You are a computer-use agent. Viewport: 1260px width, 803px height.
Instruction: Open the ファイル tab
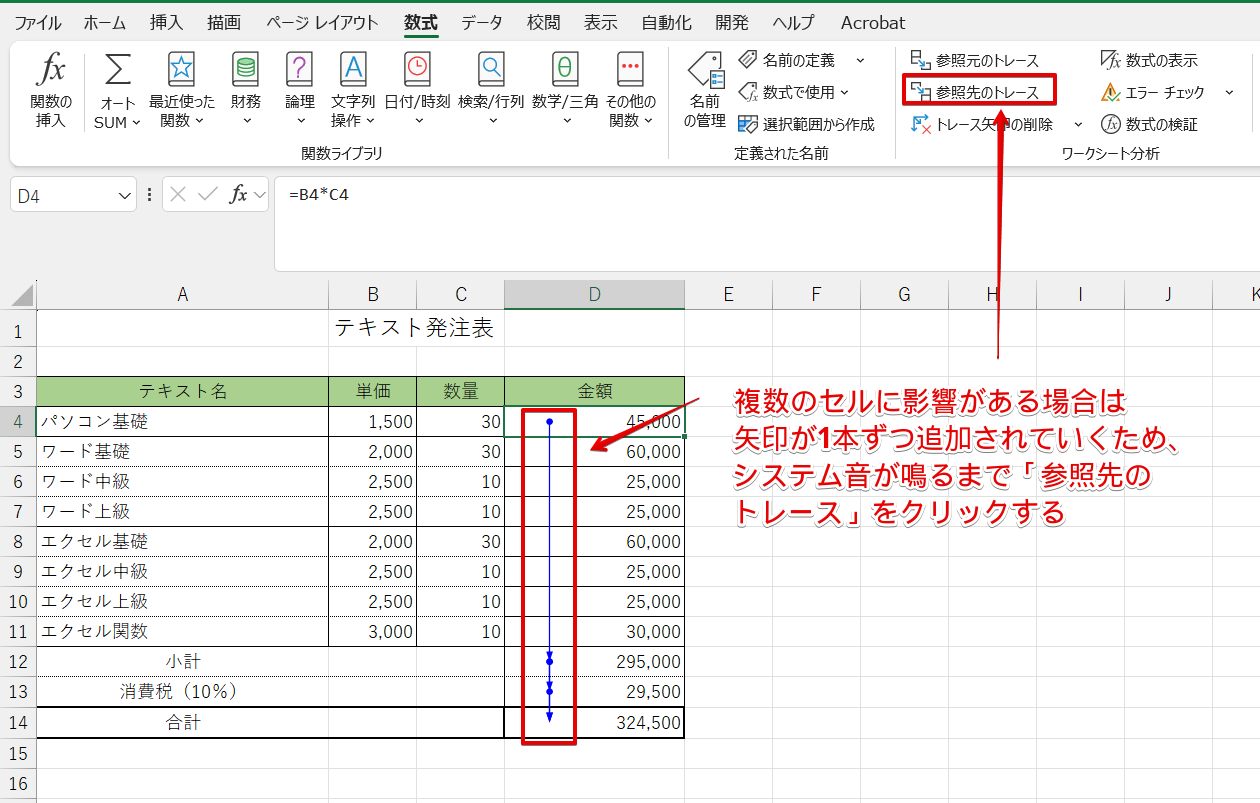tap(38, 22)
